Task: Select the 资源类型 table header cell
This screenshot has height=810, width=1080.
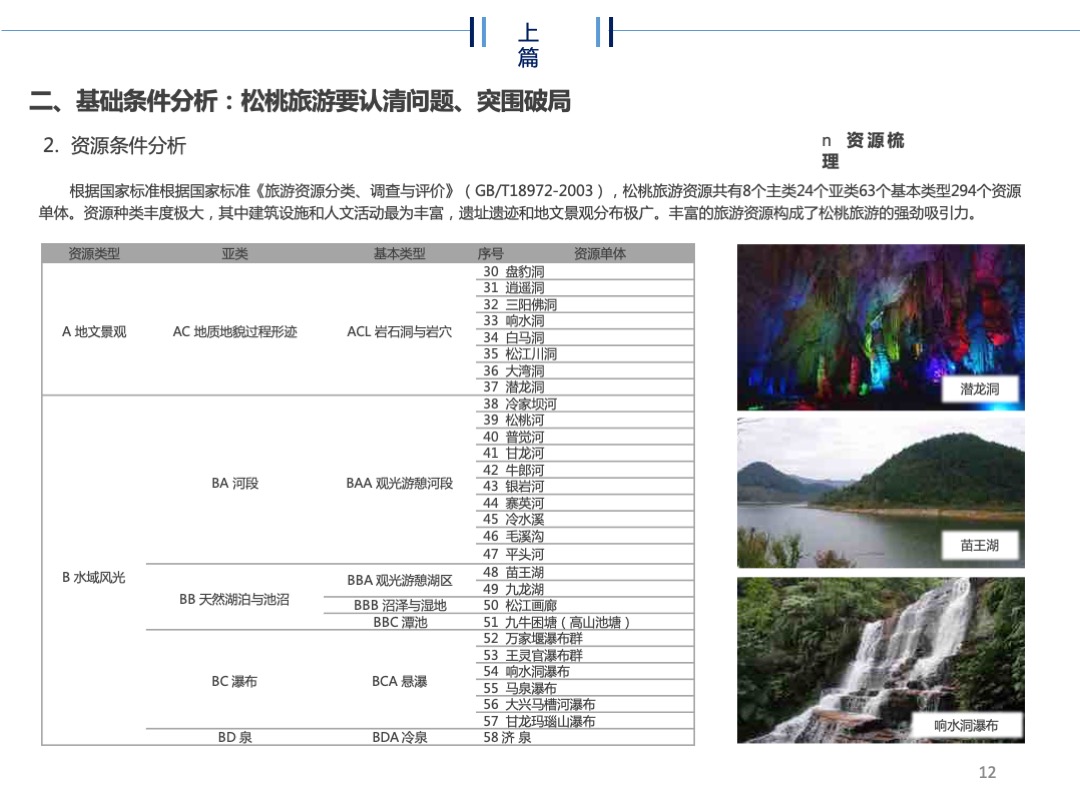Action: tap(95, 253)
